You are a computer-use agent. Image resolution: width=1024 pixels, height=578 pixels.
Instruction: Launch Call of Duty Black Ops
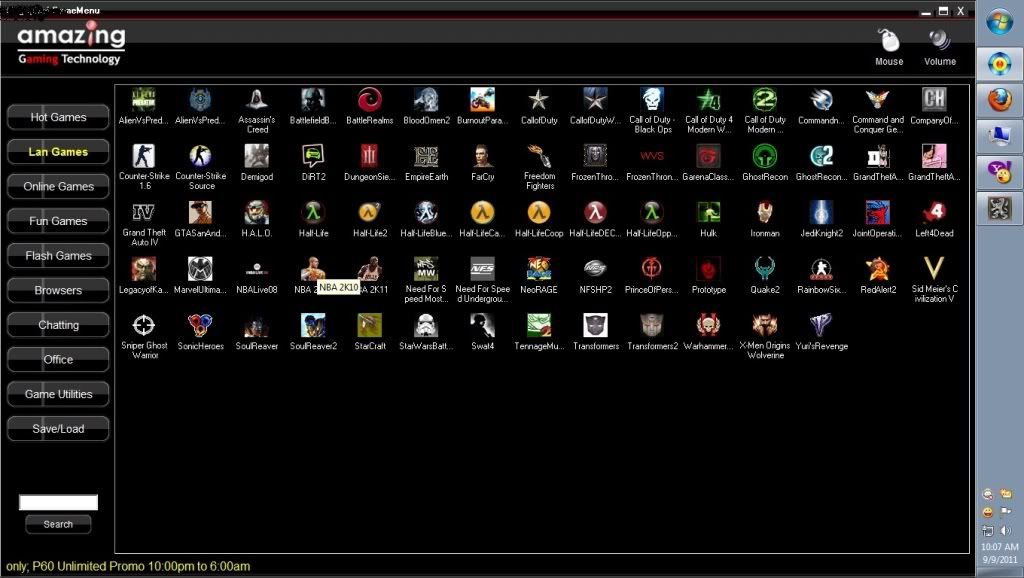652,101
